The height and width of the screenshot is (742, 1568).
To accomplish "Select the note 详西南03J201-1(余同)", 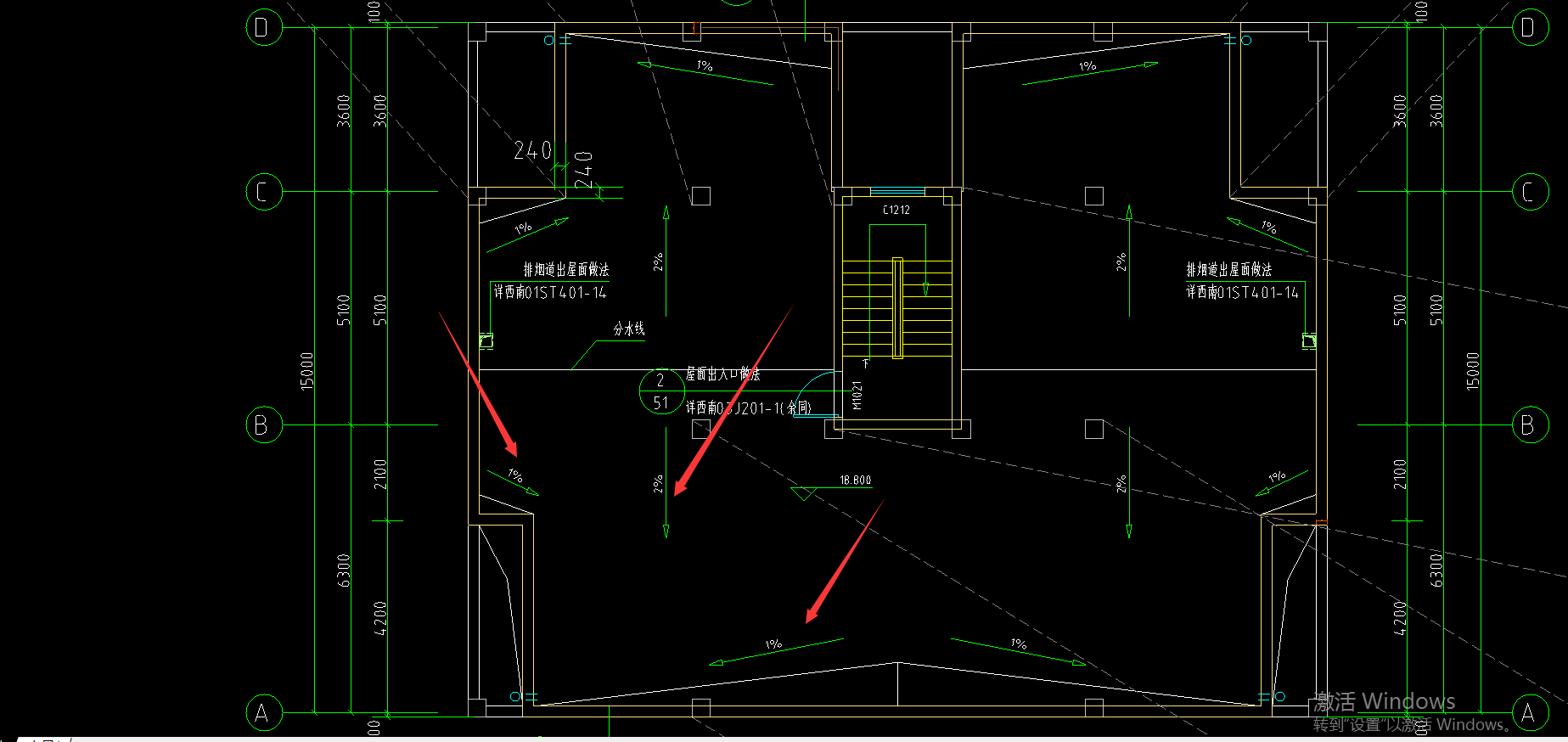I will 748,408.
